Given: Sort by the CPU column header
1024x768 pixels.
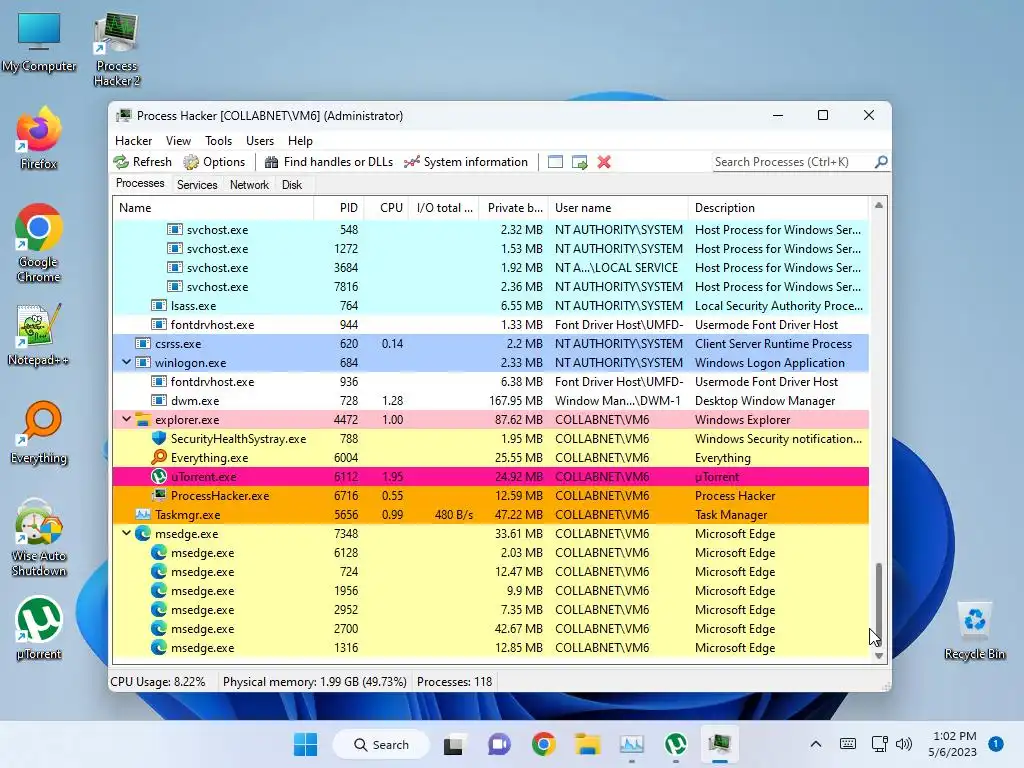Looking at the screenshot, I should [x=387, y=208].
